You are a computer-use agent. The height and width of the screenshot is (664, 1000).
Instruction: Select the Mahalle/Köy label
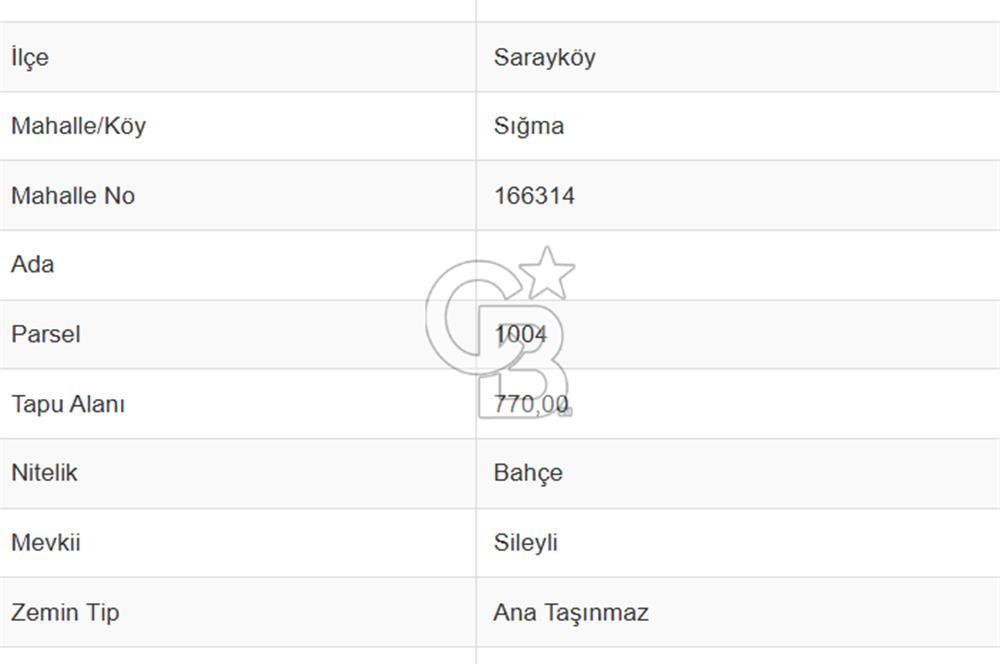(x=78, y=126)
